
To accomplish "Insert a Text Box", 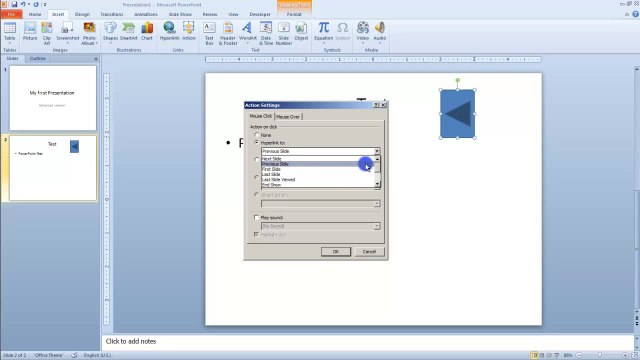I will (x=209, y=33).
